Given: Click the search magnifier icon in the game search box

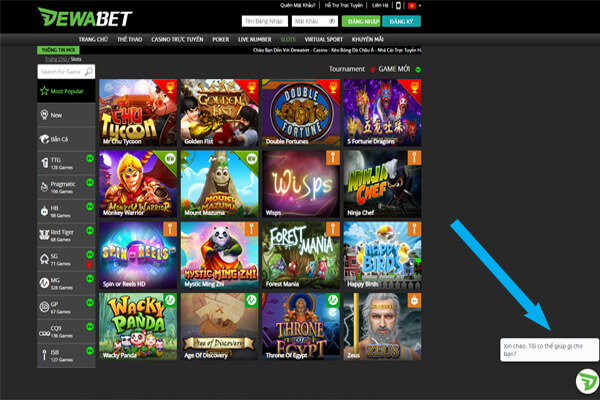Looking at the screenshot, I should point(89,72).
